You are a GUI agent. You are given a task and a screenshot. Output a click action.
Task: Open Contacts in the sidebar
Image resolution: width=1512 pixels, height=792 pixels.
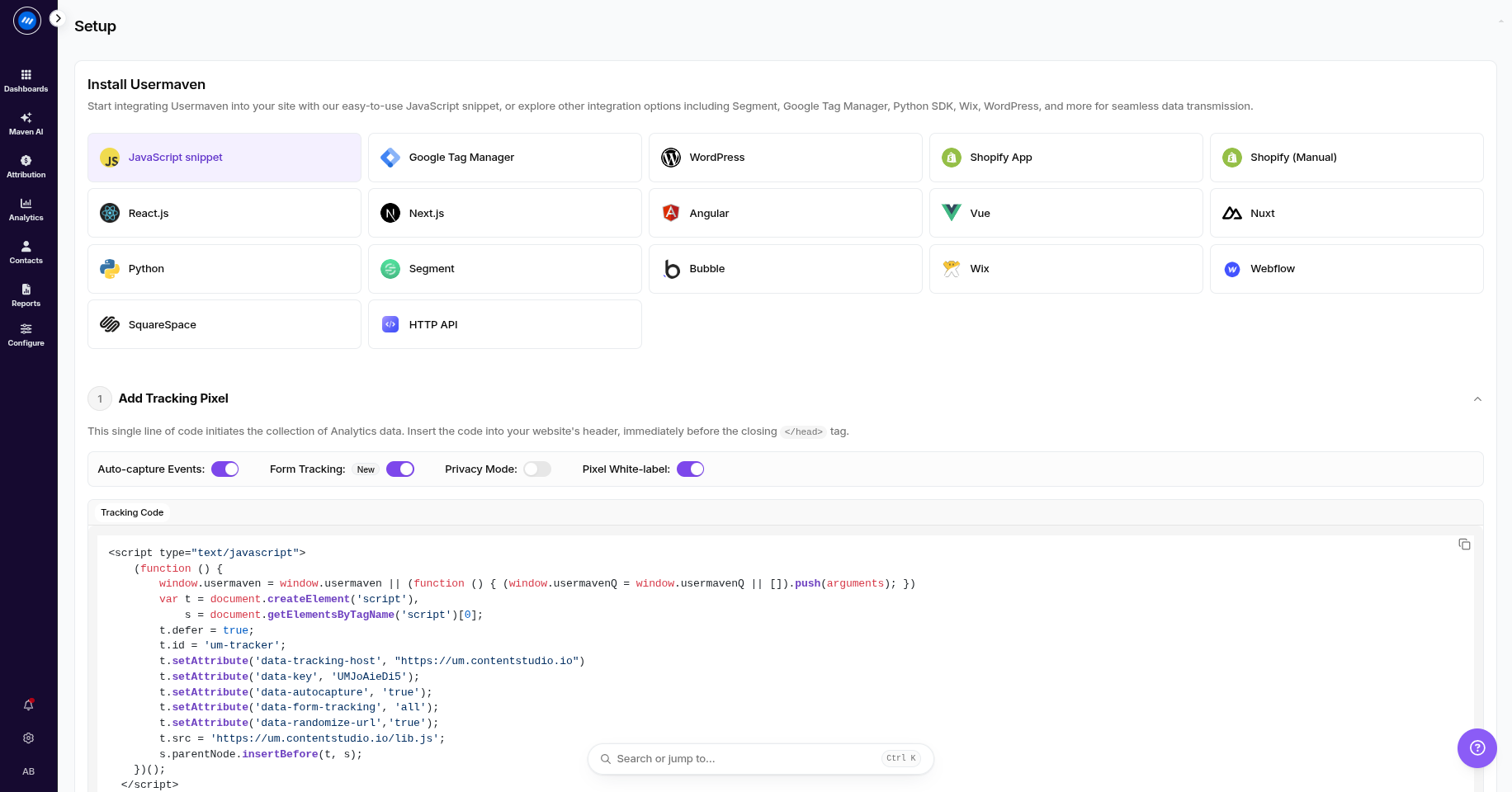coord(26,252)
